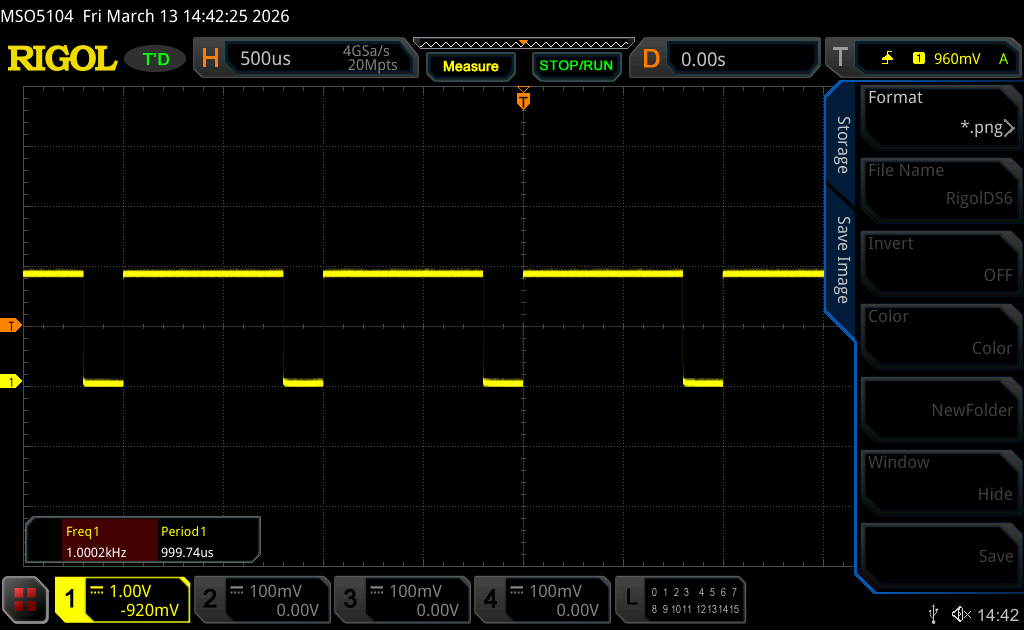
Task: Edit the File Name RigolDS6 field
Action: [x=938, y=186]
